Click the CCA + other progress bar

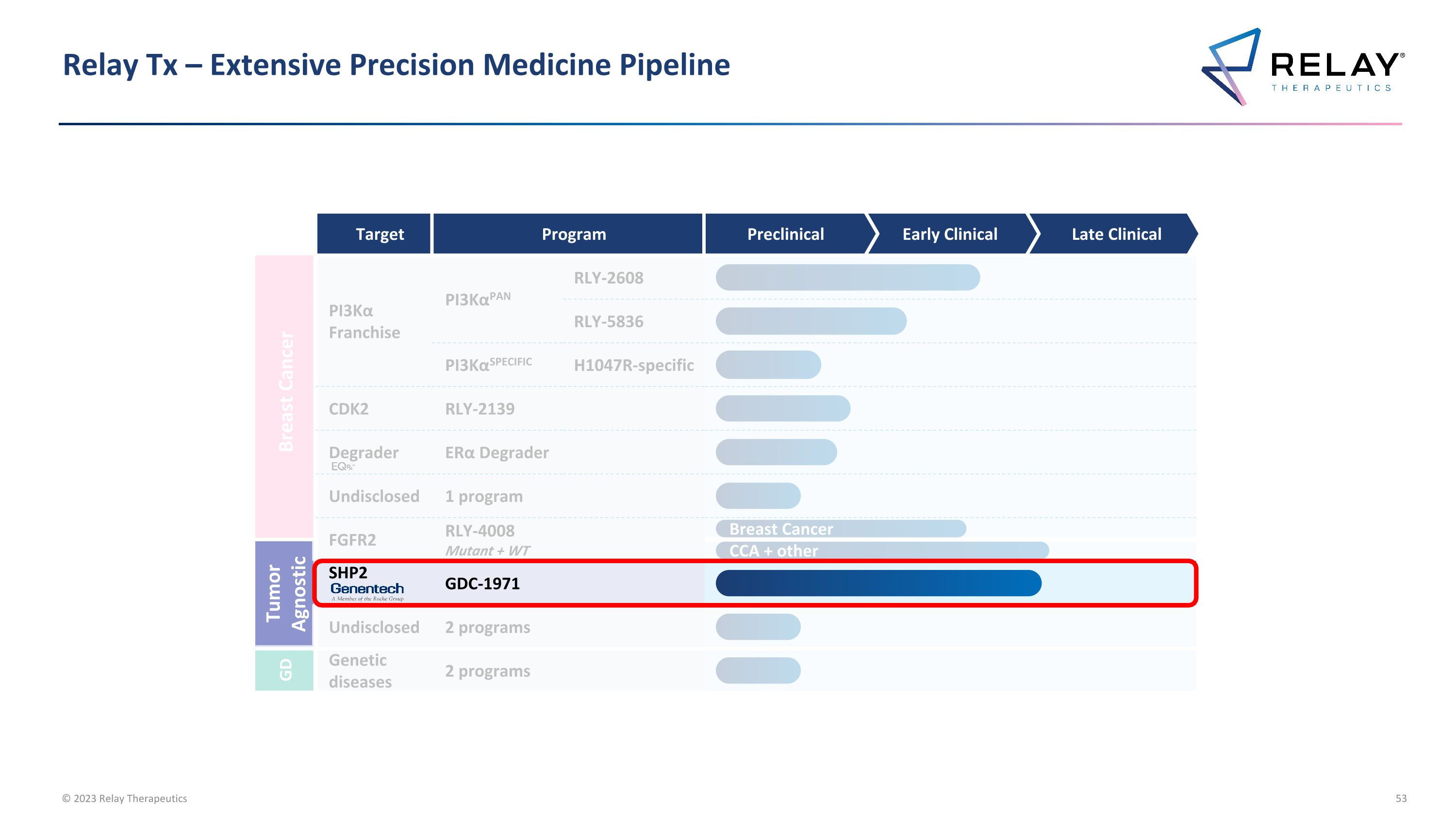pos(882,551)
